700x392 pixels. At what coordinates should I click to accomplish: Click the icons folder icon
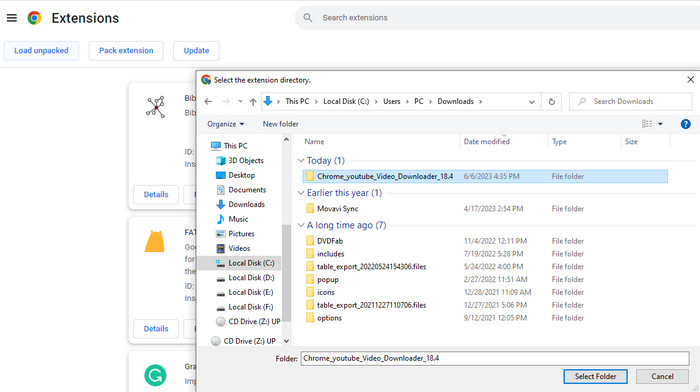pyautogui.click(x=310, y=292)
